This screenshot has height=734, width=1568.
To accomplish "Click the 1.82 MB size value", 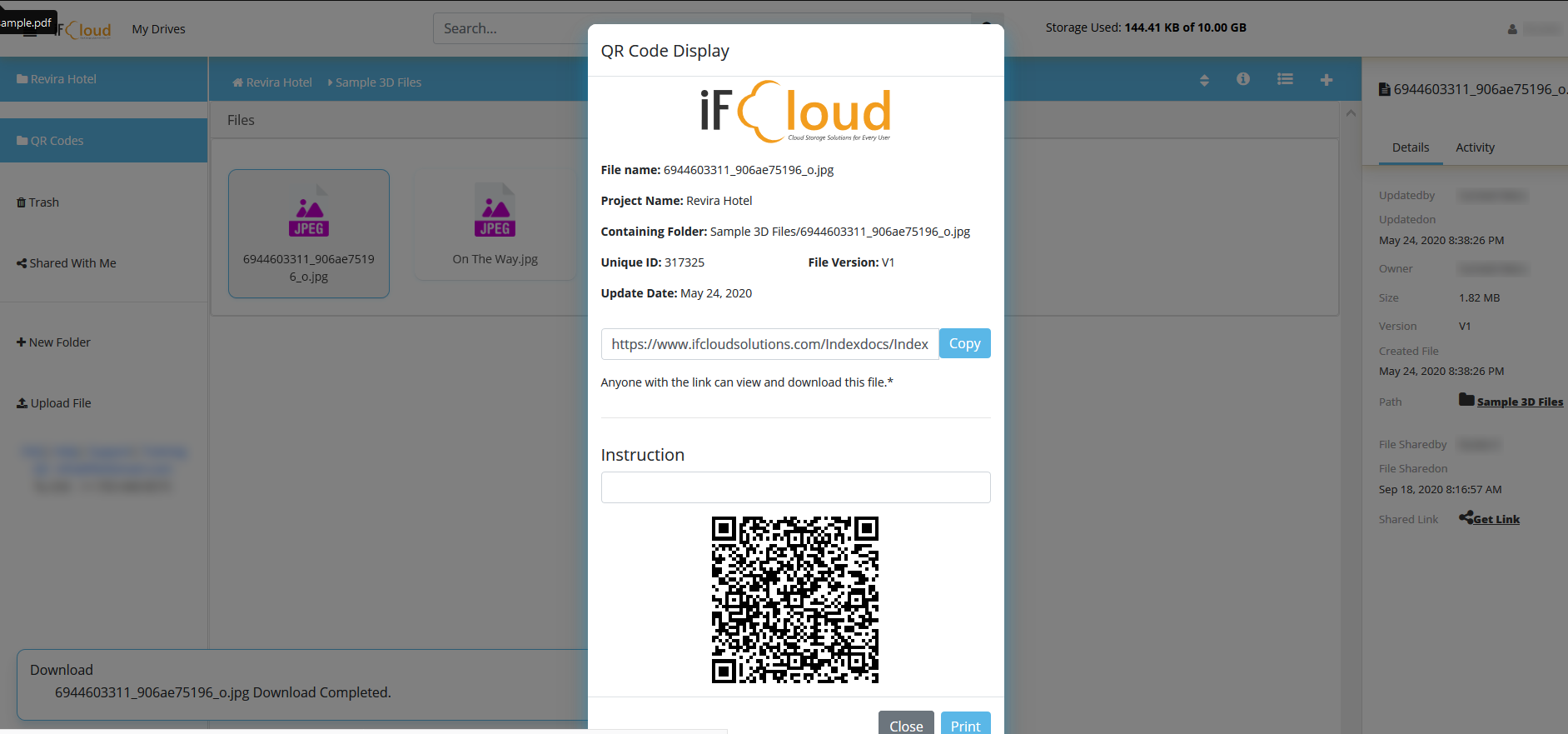I will pos(1479,298).
